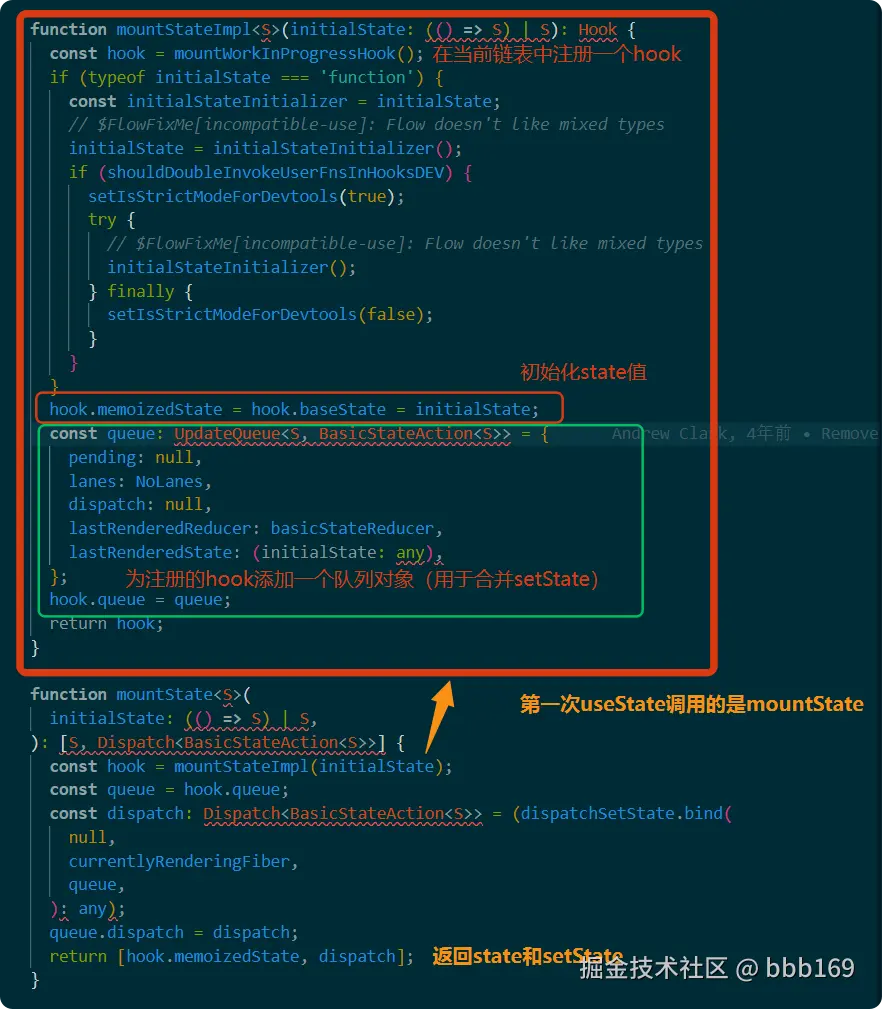Click the "hook.queue = queue;" line

pos(140,600)
